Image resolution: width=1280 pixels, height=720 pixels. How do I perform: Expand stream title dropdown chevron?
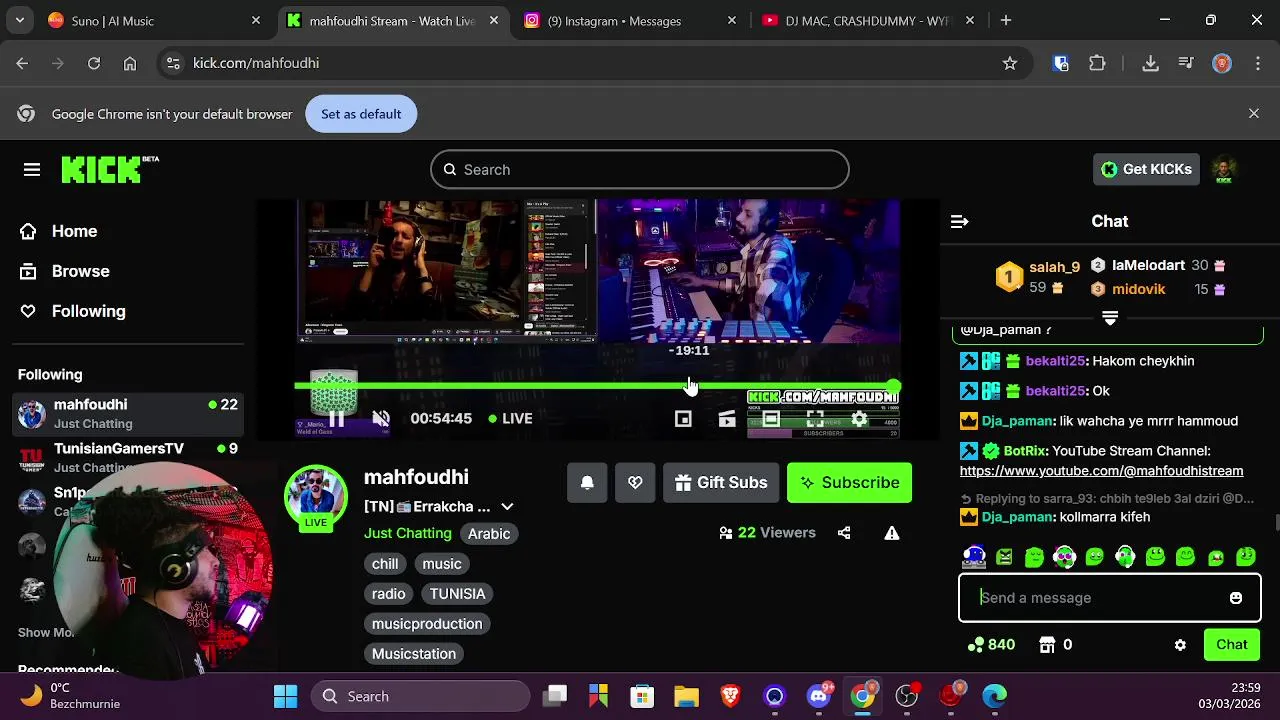pos(507,507)
